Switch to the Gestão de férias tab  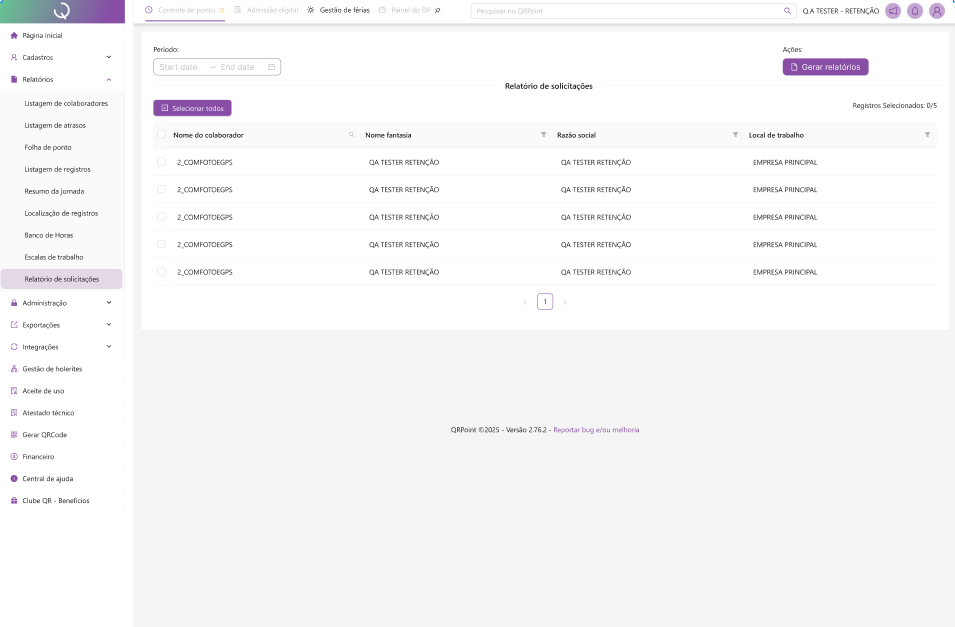[339, 10]
